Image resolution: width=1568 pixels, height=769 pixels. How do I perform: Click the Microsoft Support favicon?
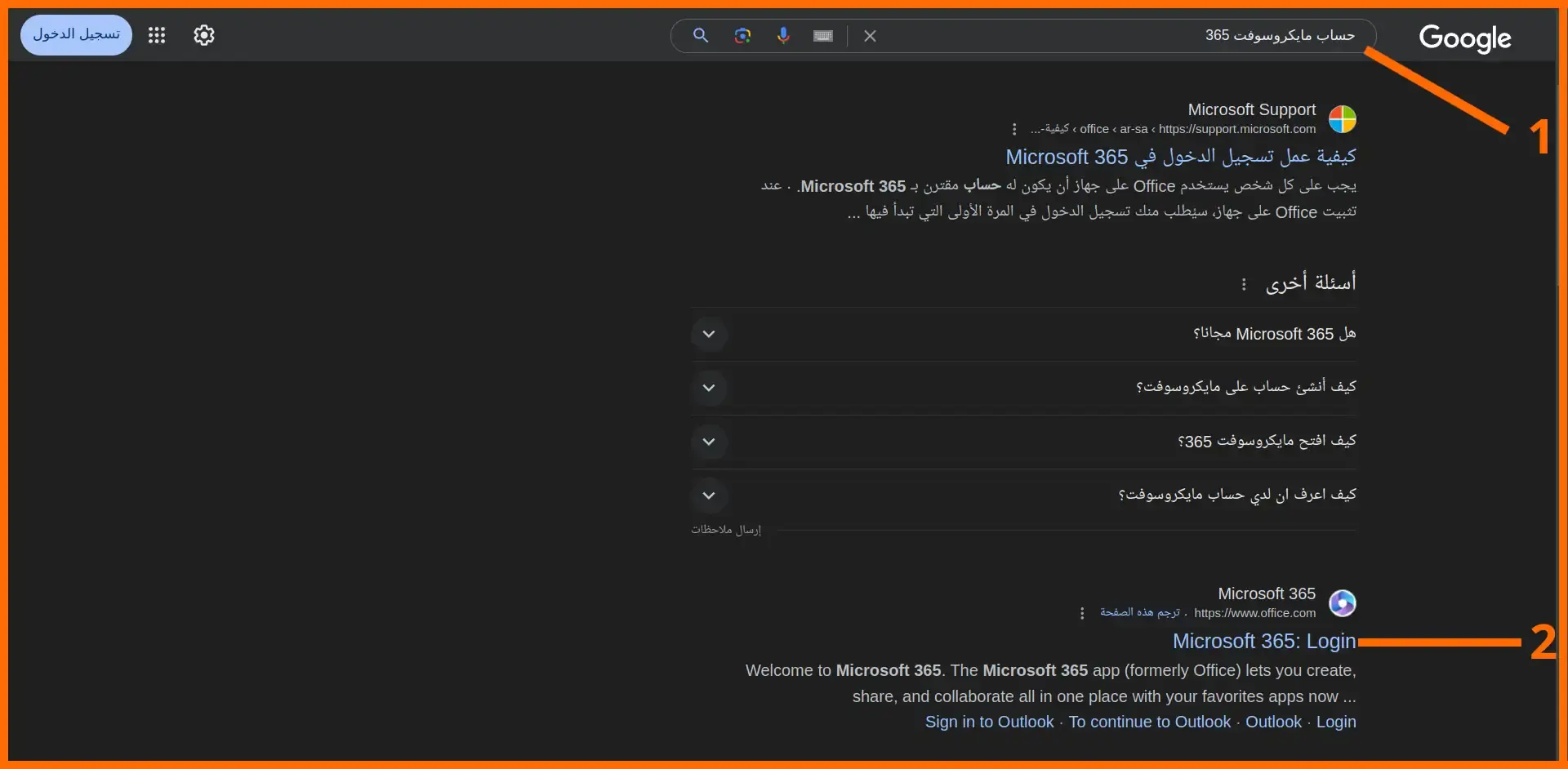[x=1342, y=119]
